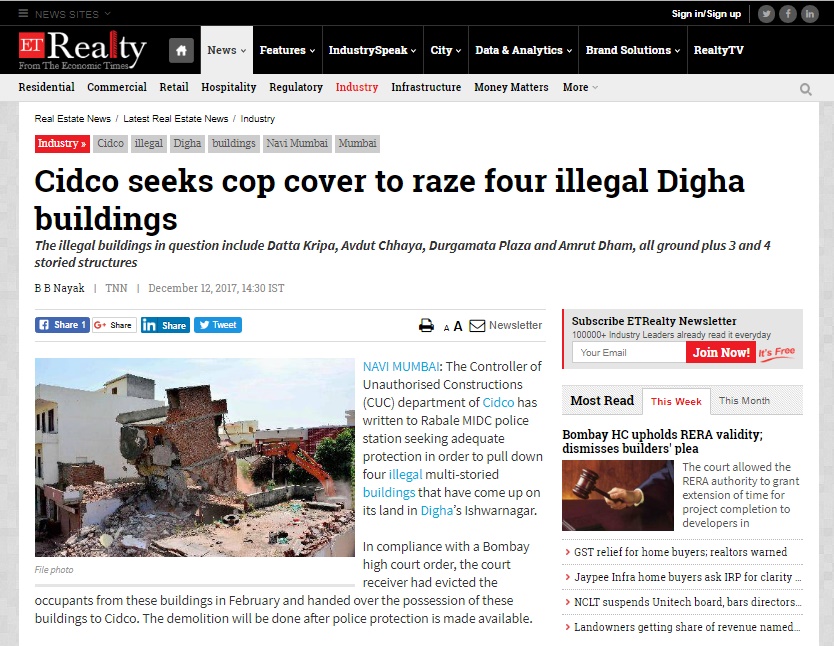Click the red Industry tag
This screenshot has width=834, height=646.
pyautogui.click(x=62, y=144)
